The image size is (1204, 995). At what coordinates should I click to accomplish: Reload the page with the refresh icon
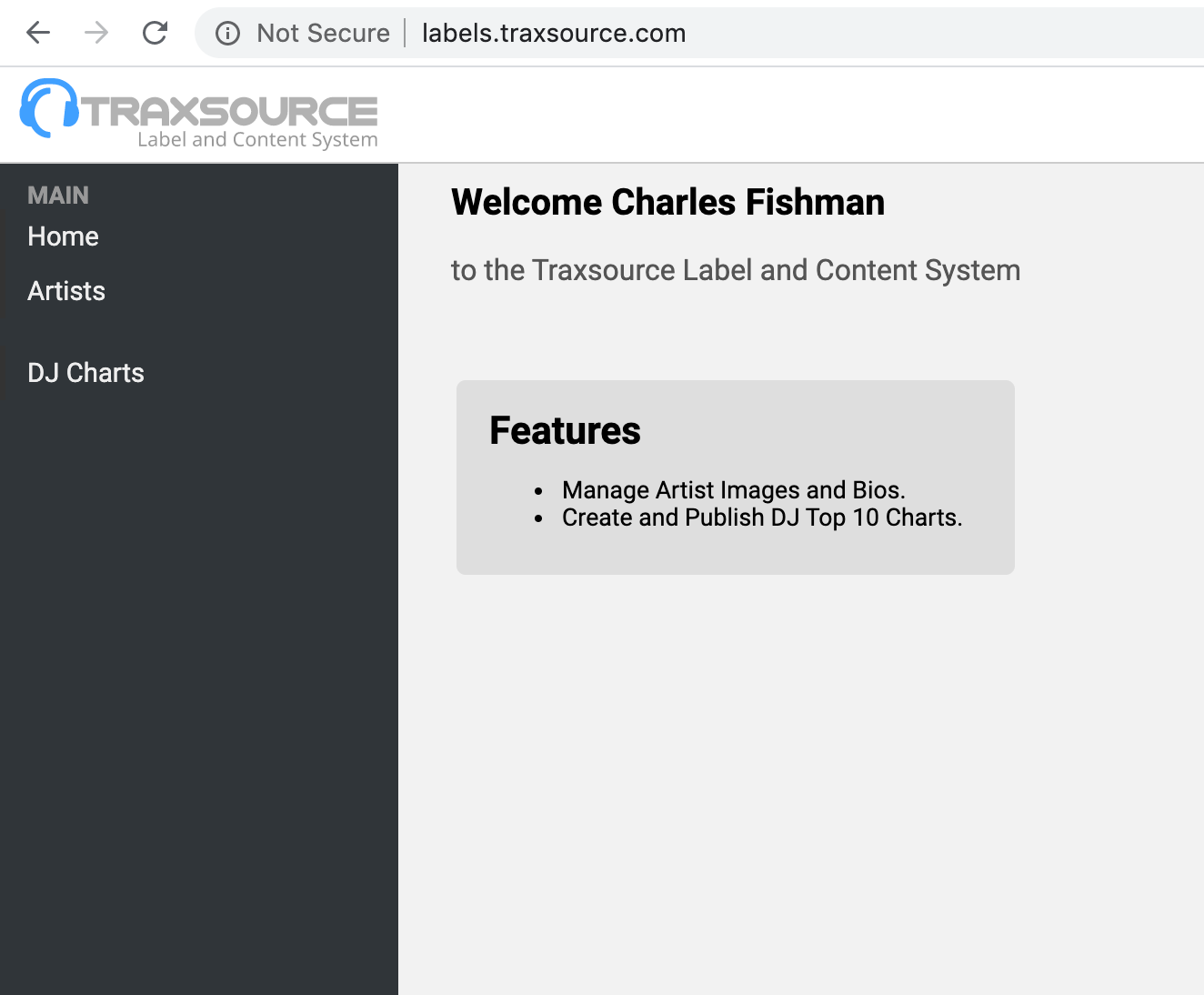156,34
